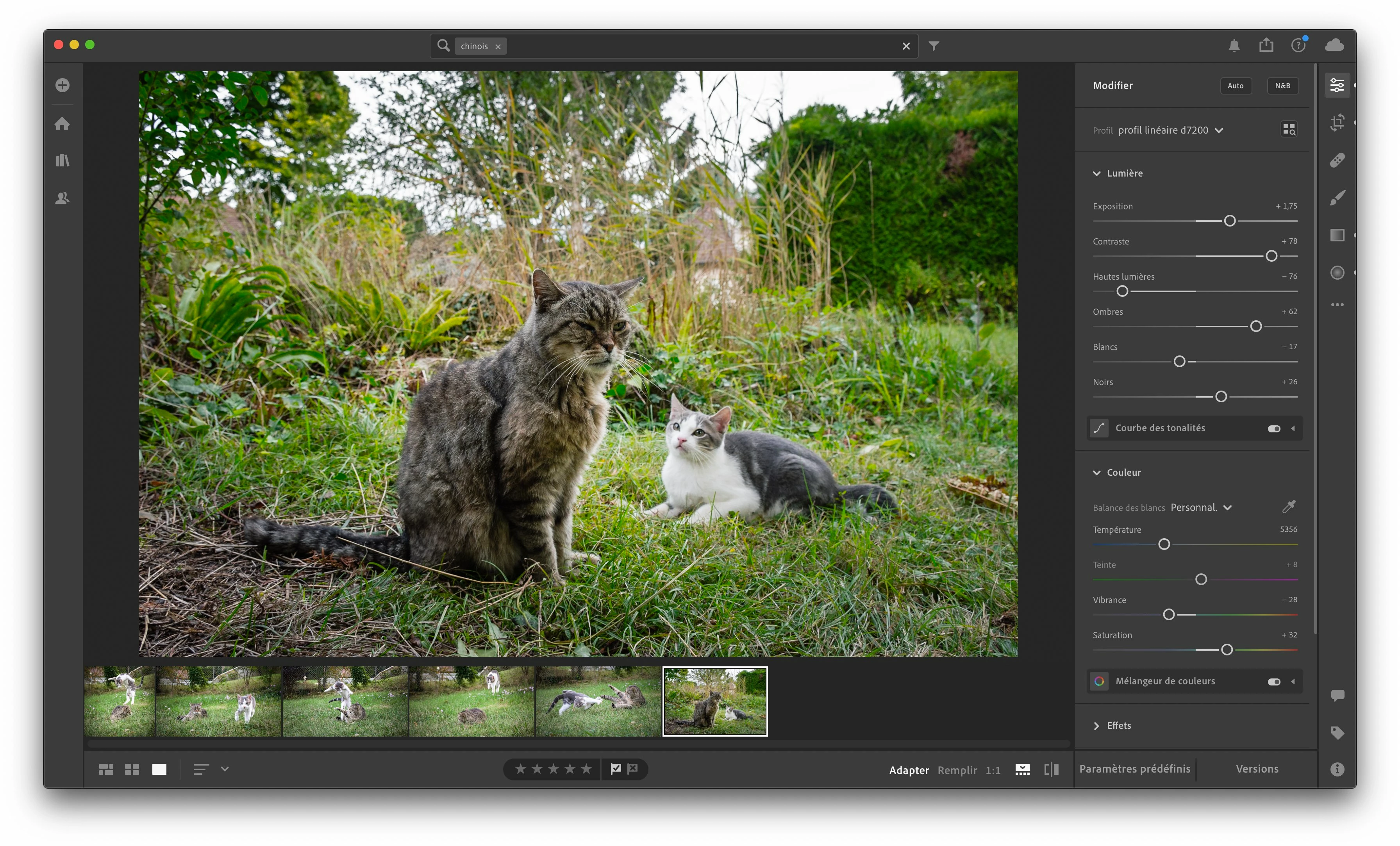1400x846 pixels.
Task: Collapse the Lumière section
Action: [x=1096, y=173]
